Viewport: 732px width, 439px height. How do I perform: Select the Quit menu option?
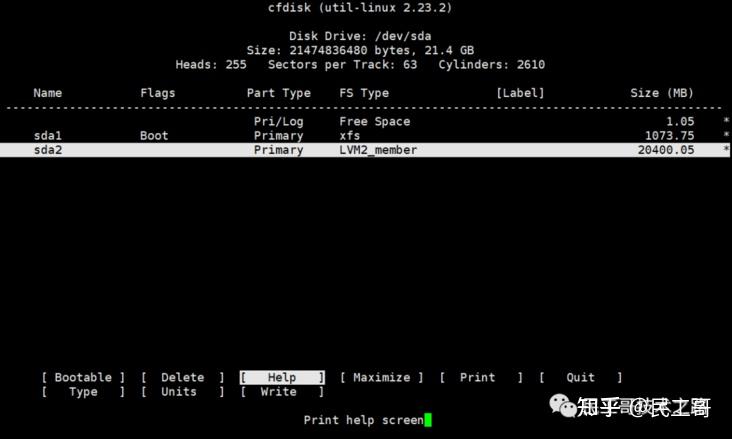pyautogui.click(x=580, y=377)
